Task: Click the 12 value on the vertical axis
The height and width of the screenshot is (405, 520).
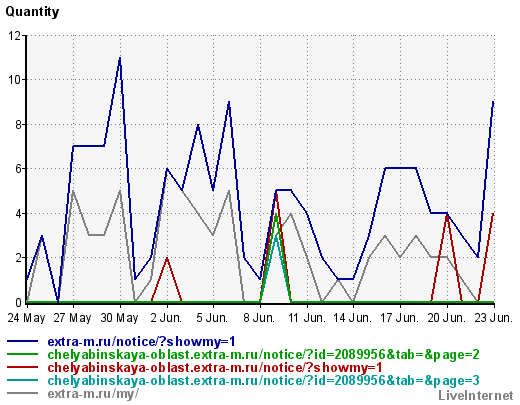Action: point(14,35)
